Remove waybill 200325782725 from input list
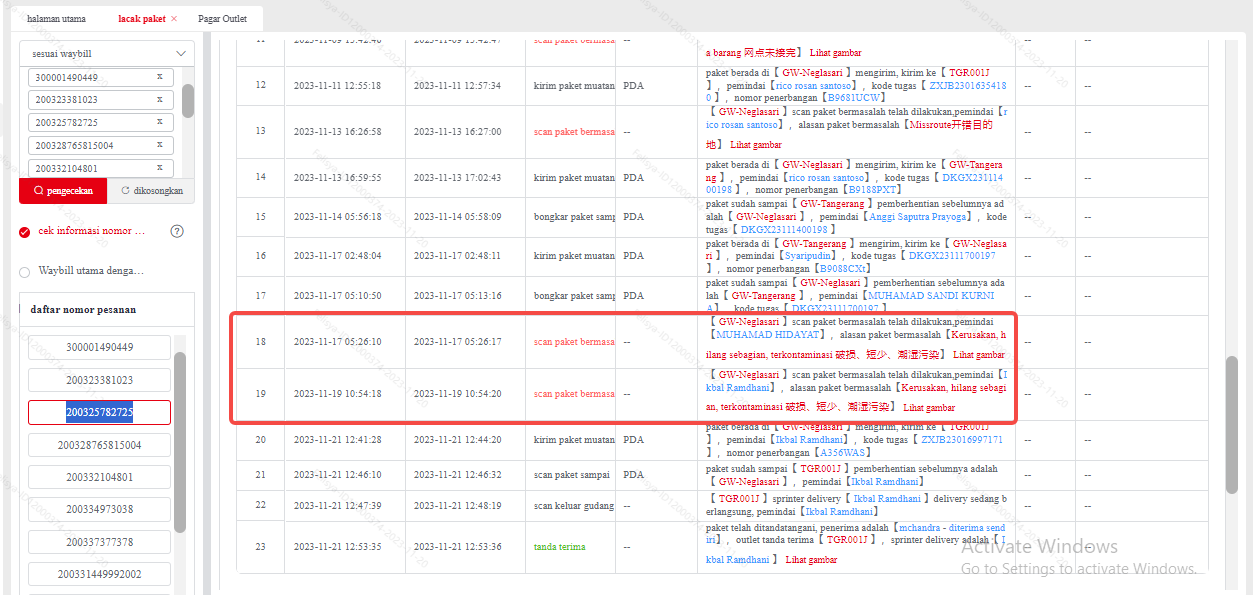 (159, 122)
